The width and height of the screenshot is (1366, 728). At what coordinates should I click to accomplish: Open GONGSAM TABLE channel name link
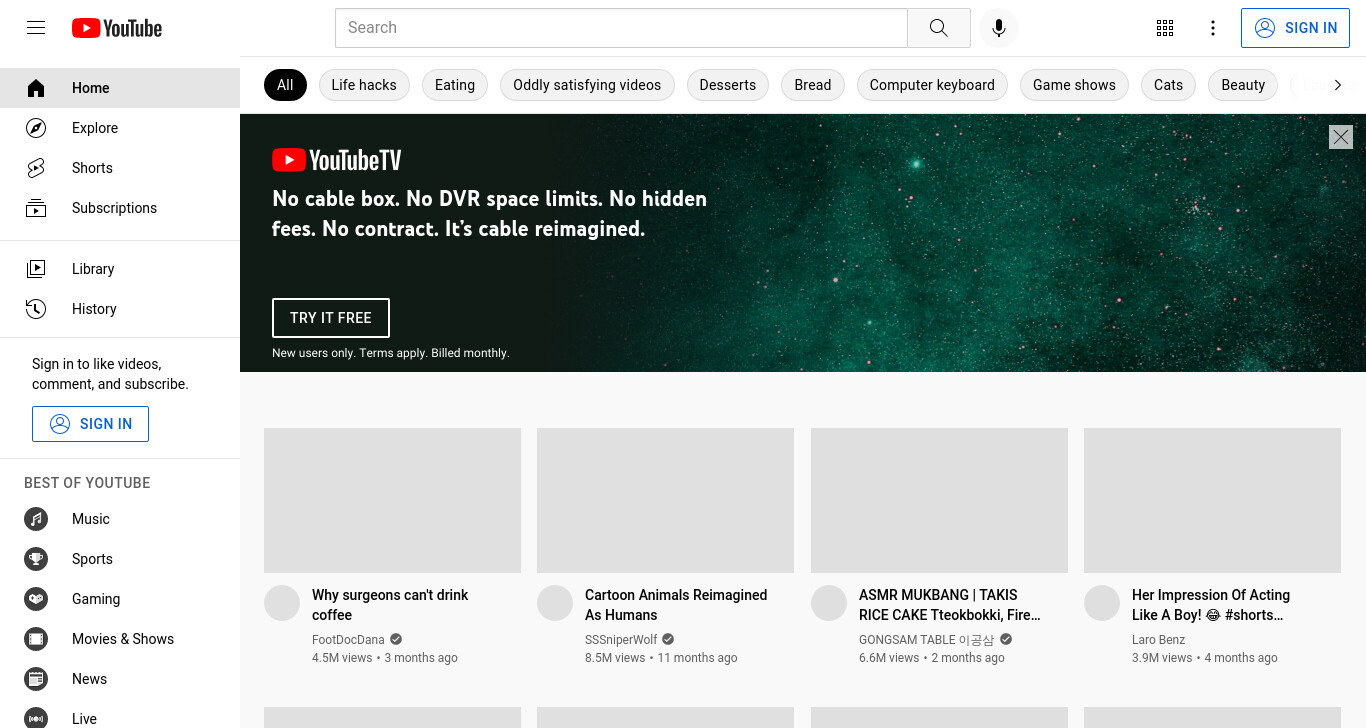(x=927, y=640)
